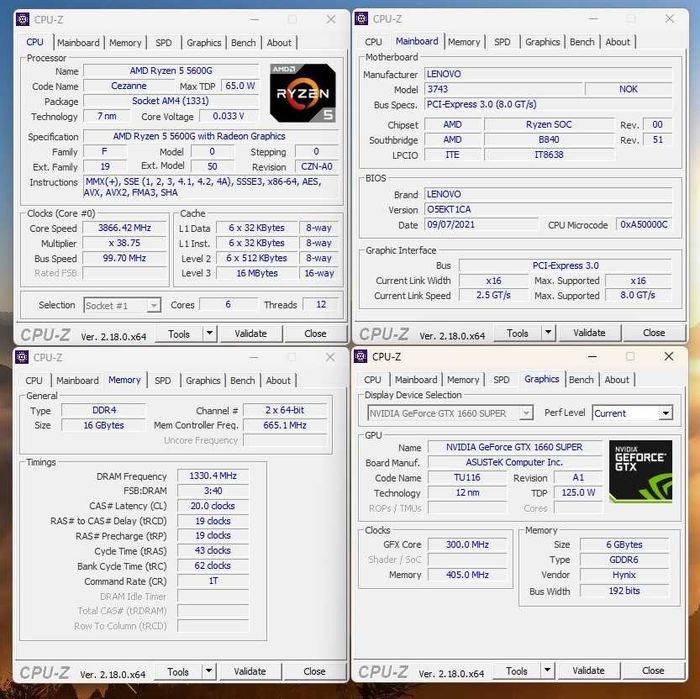Click Close button in CPU window
700x699 pixels.
pyautogui.click(x=315, y=334)
